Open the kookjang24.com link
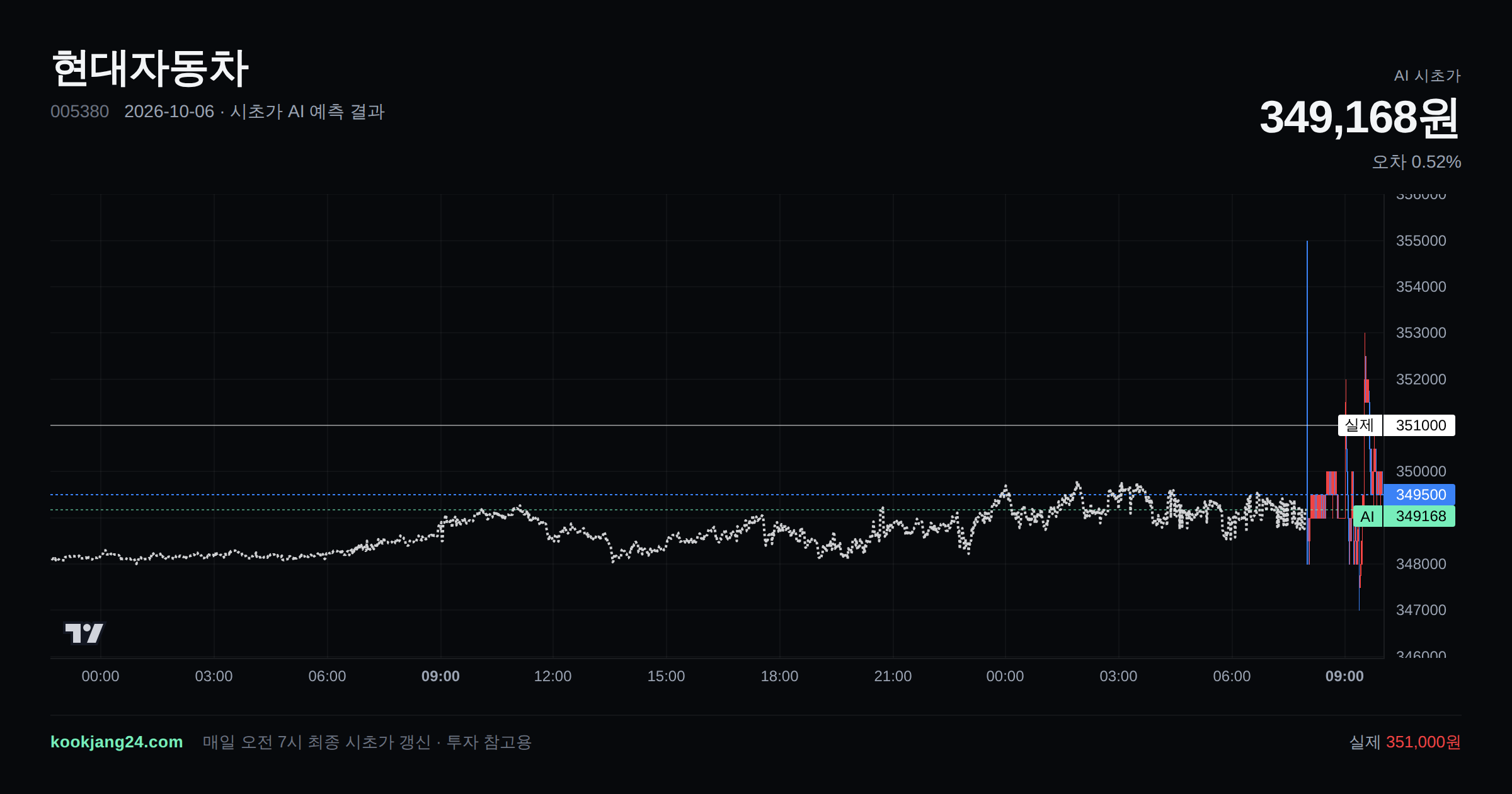1512x794 pixels. pos(117,742)
